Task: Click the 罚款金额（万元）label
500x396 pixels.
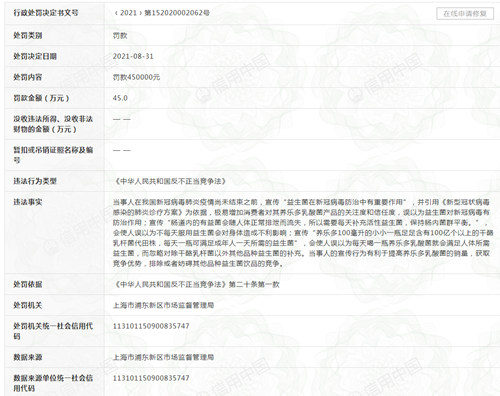Action: point(41,98)
